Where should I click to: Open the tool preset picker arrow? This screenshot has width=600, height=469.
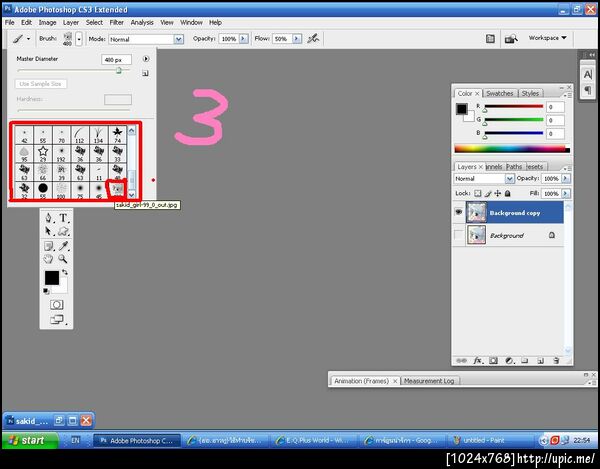coord(28,39)
